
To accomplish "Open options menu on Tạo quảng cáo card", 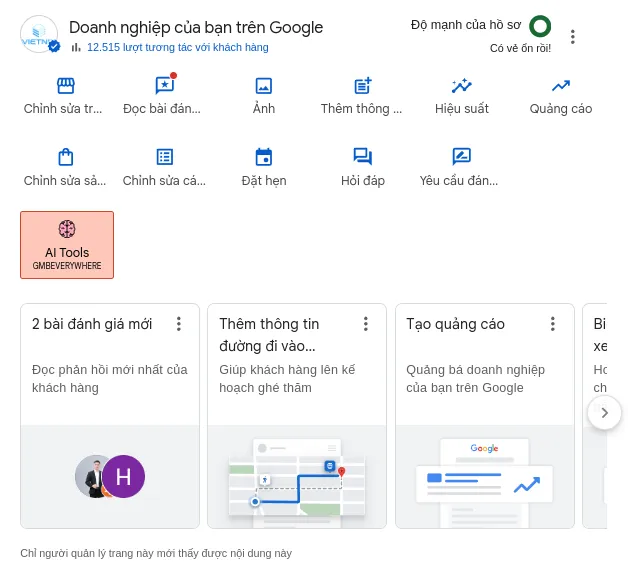I will click(553, 324).
